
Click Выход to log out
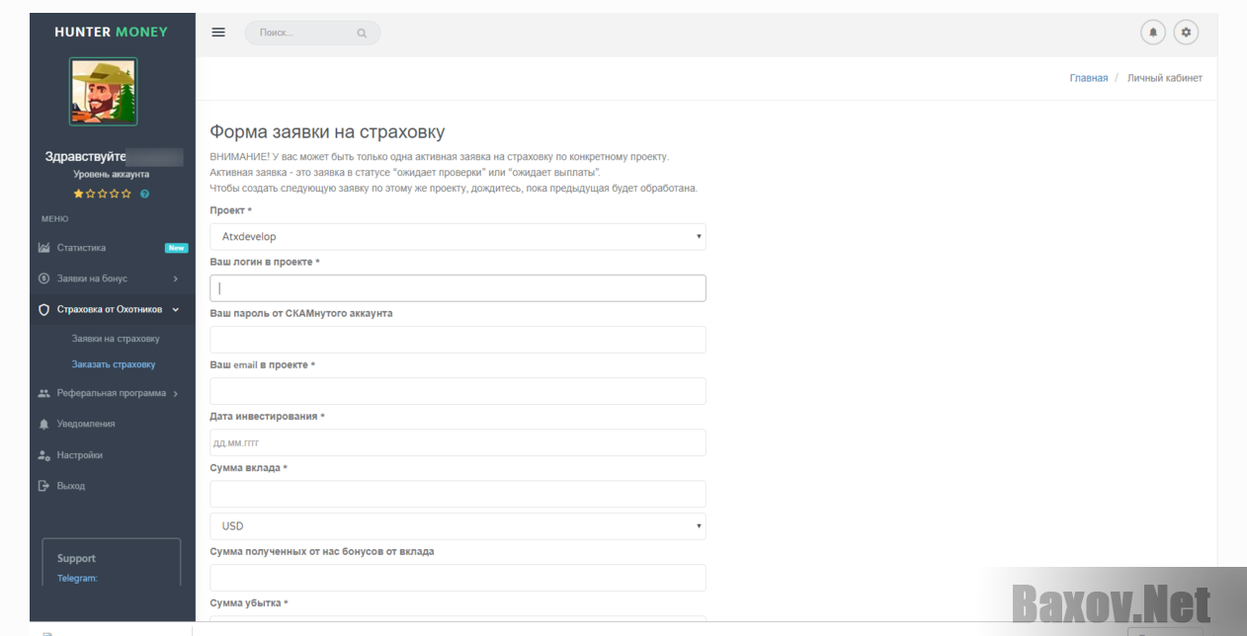[x=112, y=486]
